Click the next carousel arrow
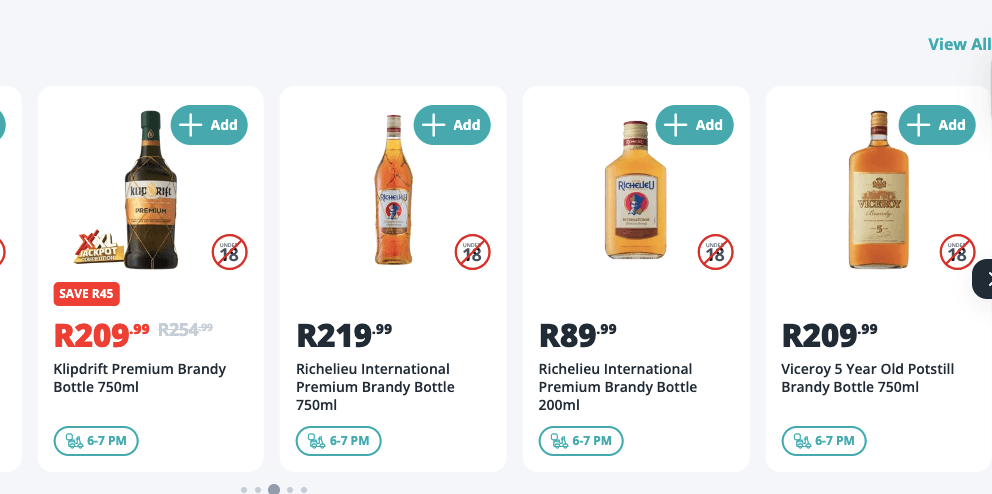992x494 pixels. tap(985, 279)
